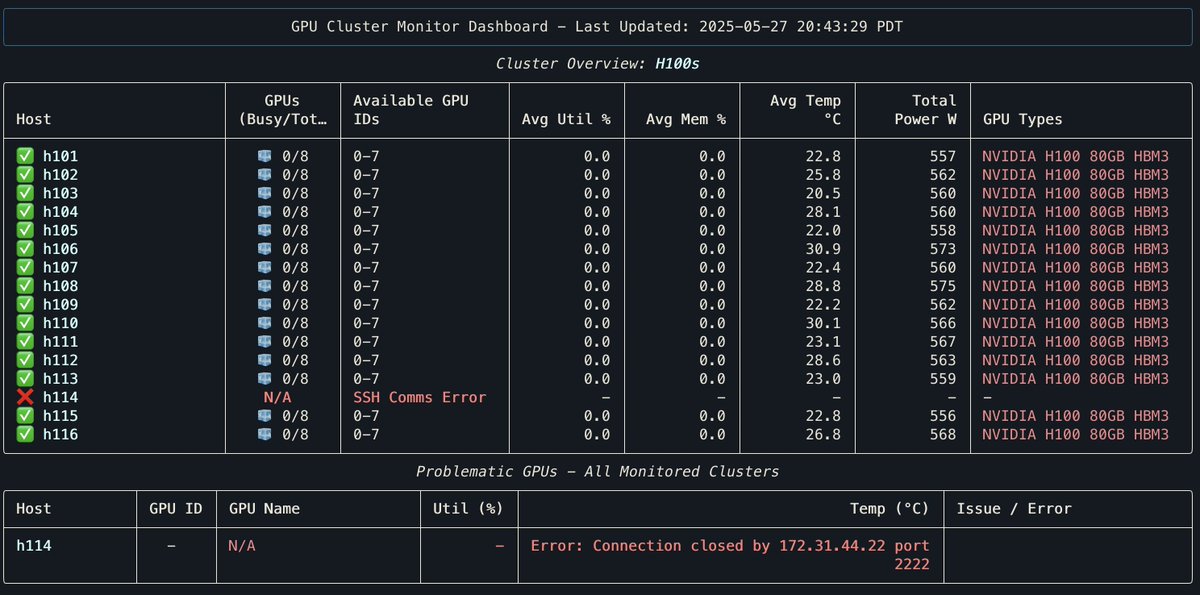The height and width of the screenshot is (595, 1200).
Task: Click the Host column header in Cluster Overview
Action: point(34,119)
